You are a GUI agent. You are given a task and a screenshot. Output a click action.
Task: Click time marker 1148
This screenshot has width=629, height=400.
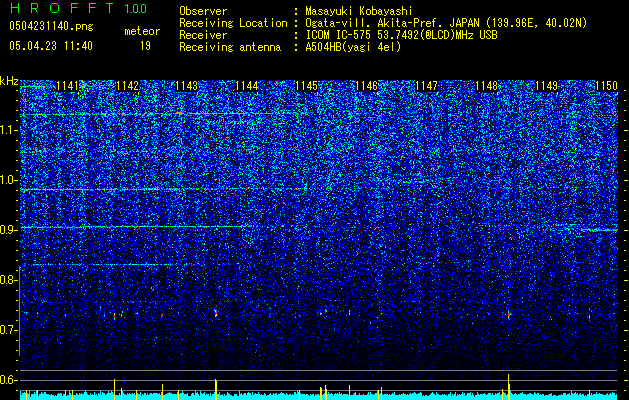487,86
